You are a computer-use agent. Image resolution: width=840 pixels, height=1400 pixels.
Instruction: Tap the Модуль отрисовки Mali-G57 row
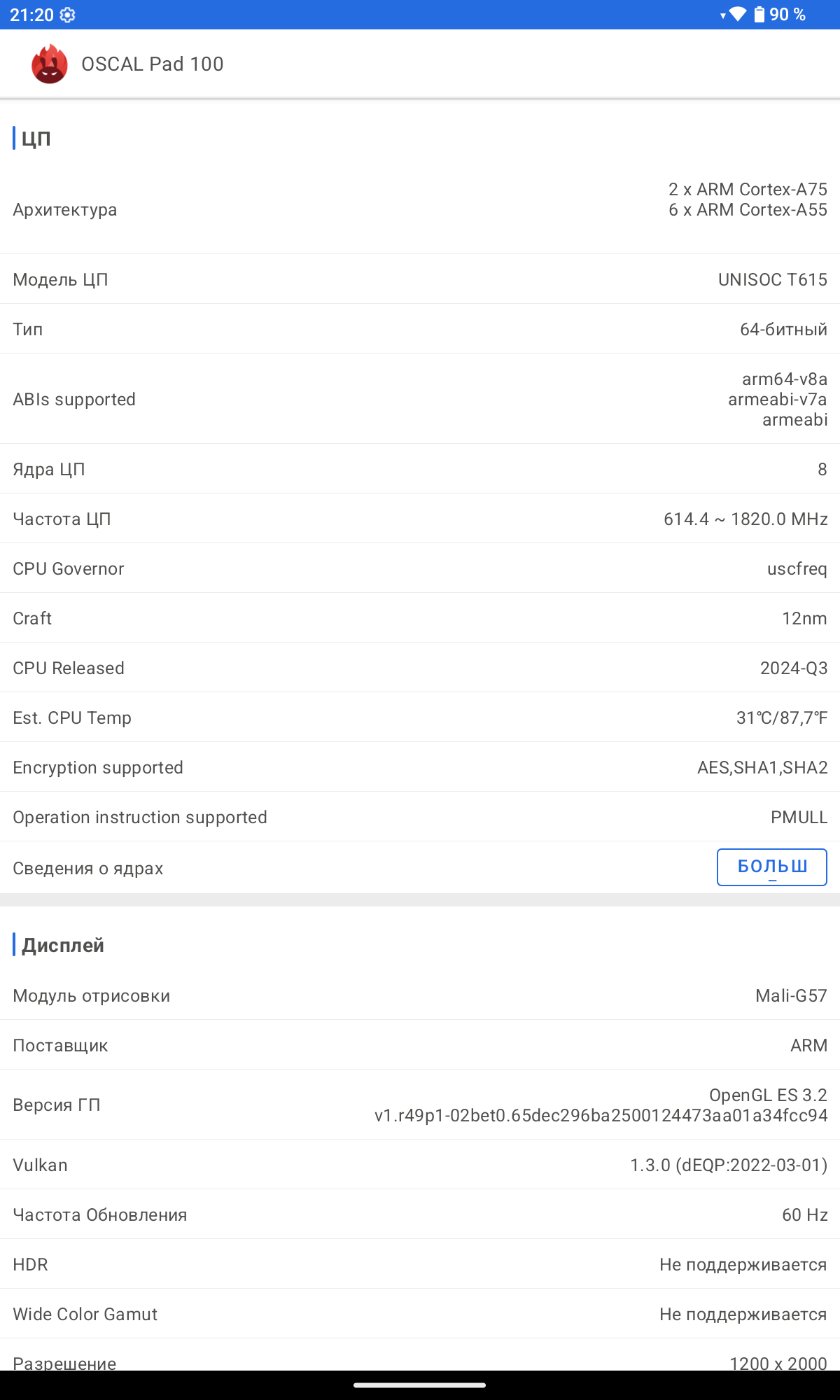point(420,995)
